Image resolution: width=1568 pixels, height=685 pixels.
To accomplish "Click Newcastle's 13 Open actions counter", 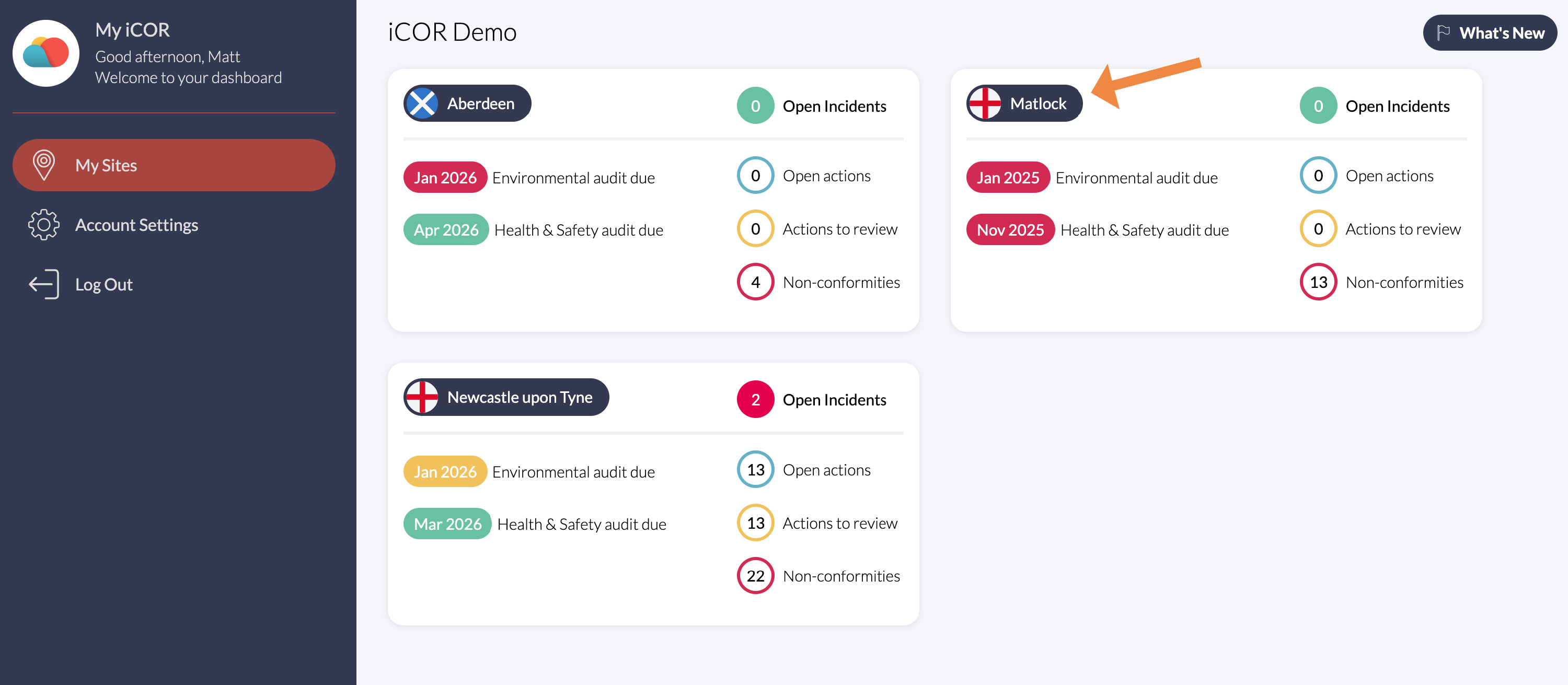I will (755, 470).
